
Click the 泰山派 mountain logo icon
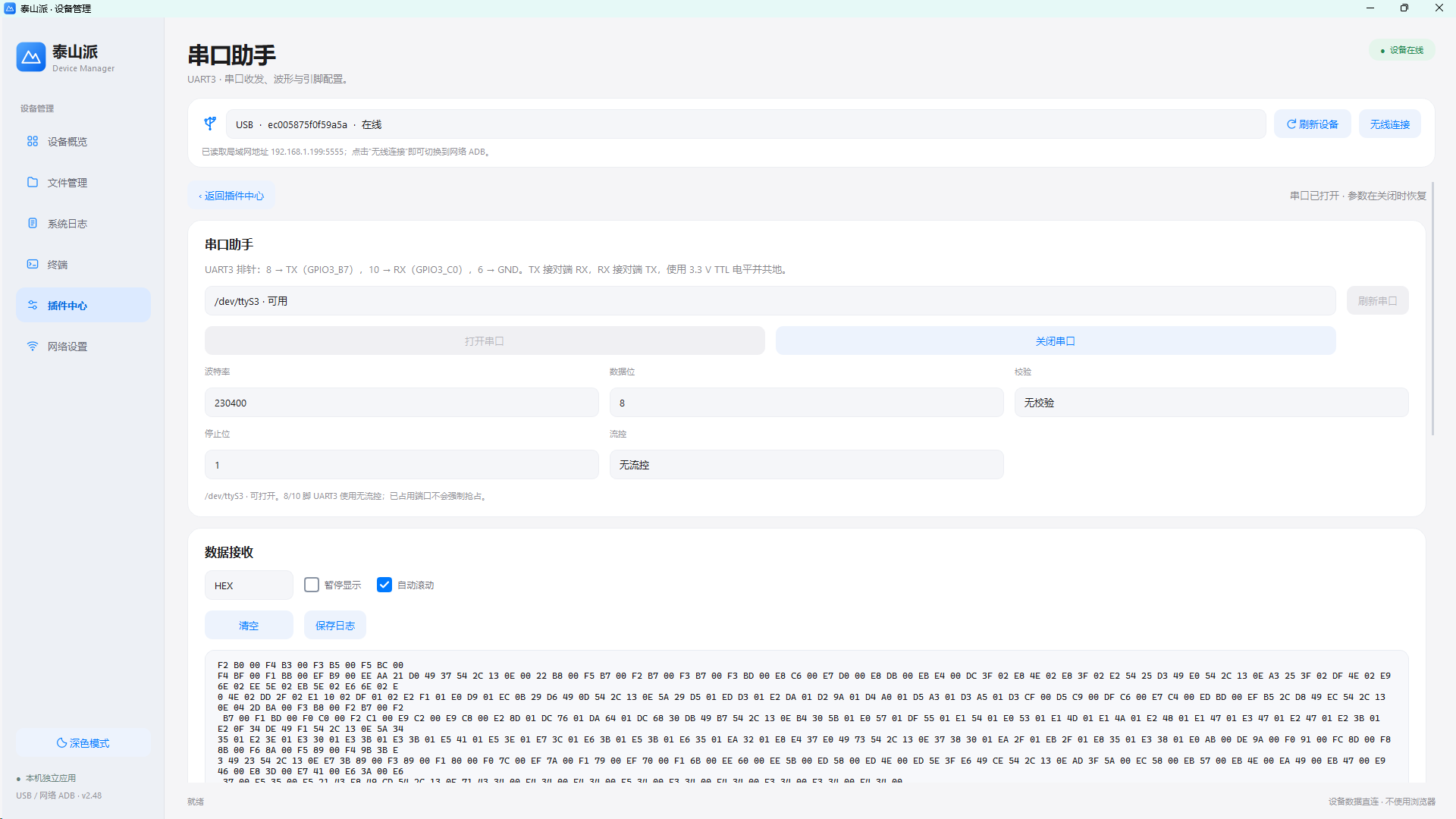point(31,57)
